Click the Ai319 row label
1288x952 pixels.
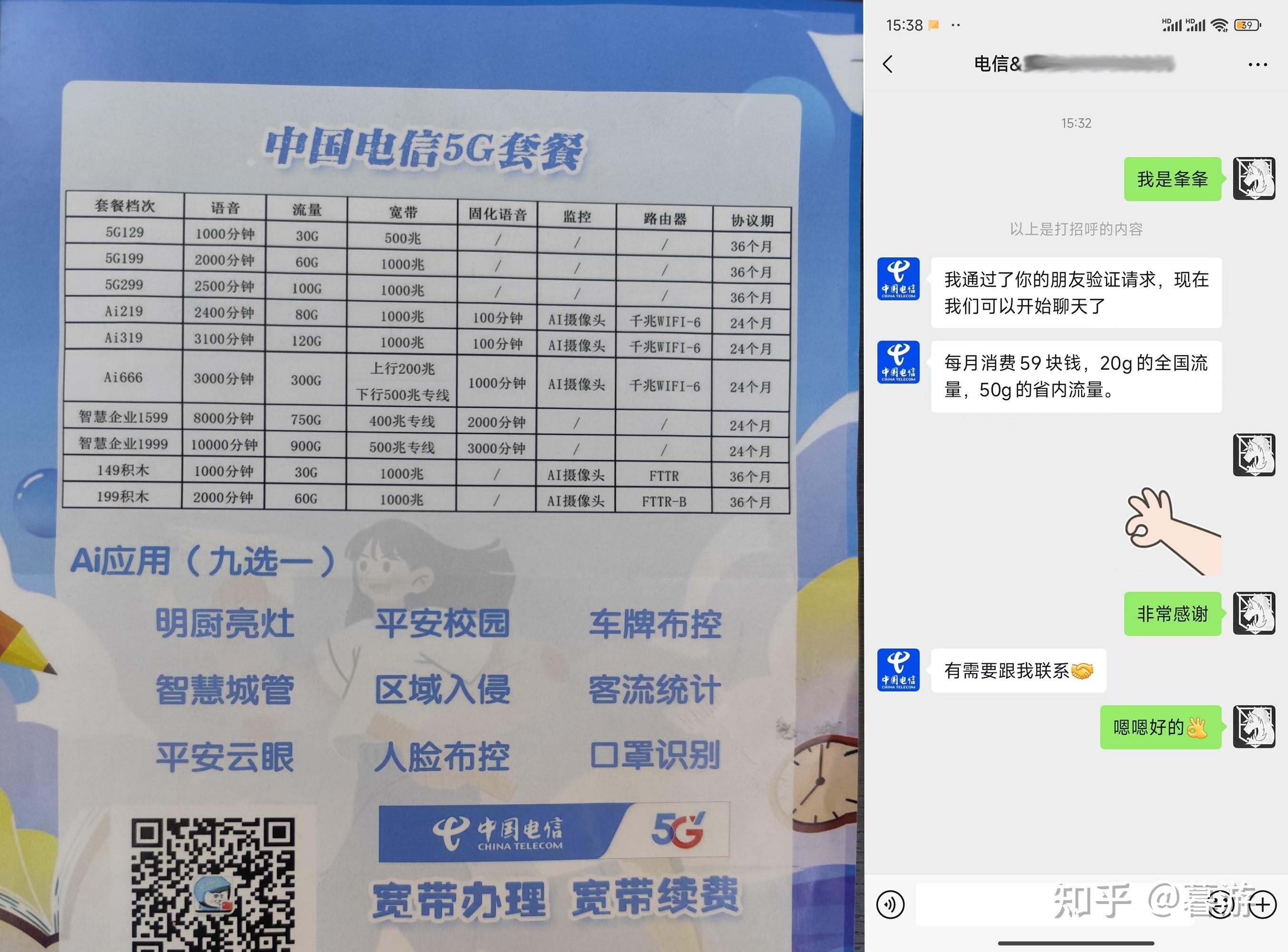tap(124, 338)
